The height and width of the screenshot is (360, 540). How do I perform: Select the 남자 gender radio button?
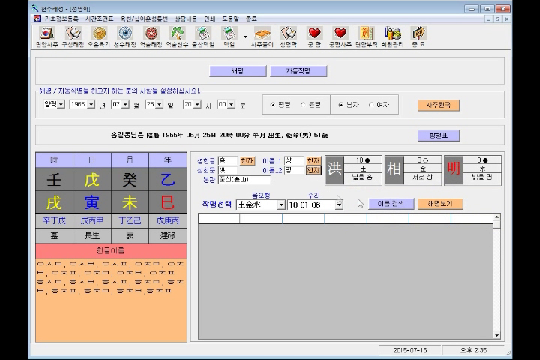tap(341, 105)
